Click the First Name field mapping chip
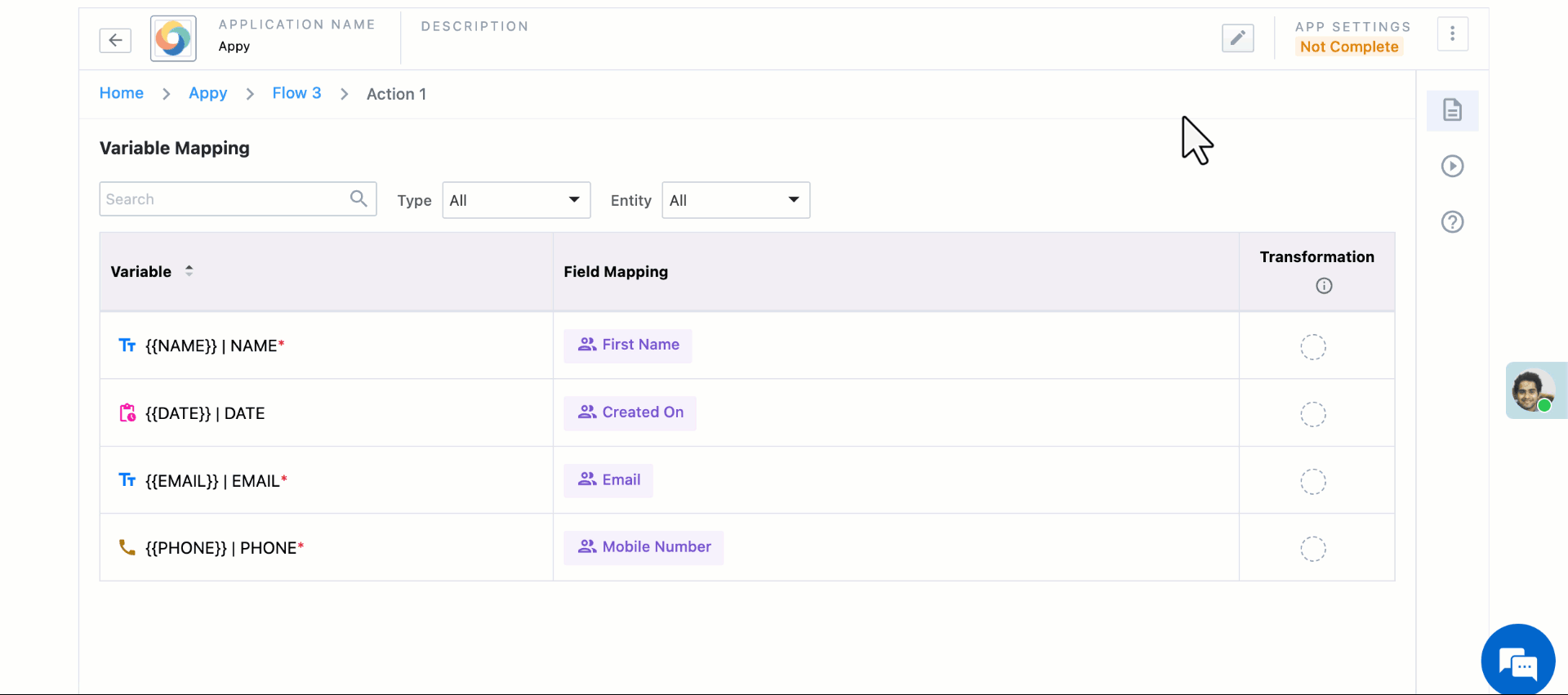The height and width of the screenshot is (695, 1568). pyautogui.click(x=628, y=345)
